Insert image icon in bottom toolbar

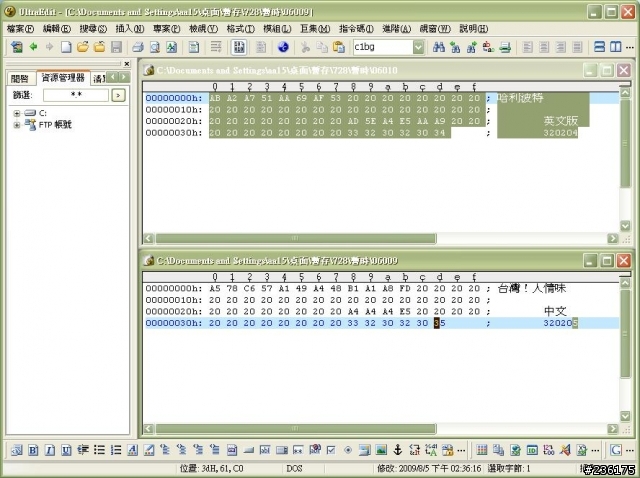pyautogui.click(x=381, y=450)
